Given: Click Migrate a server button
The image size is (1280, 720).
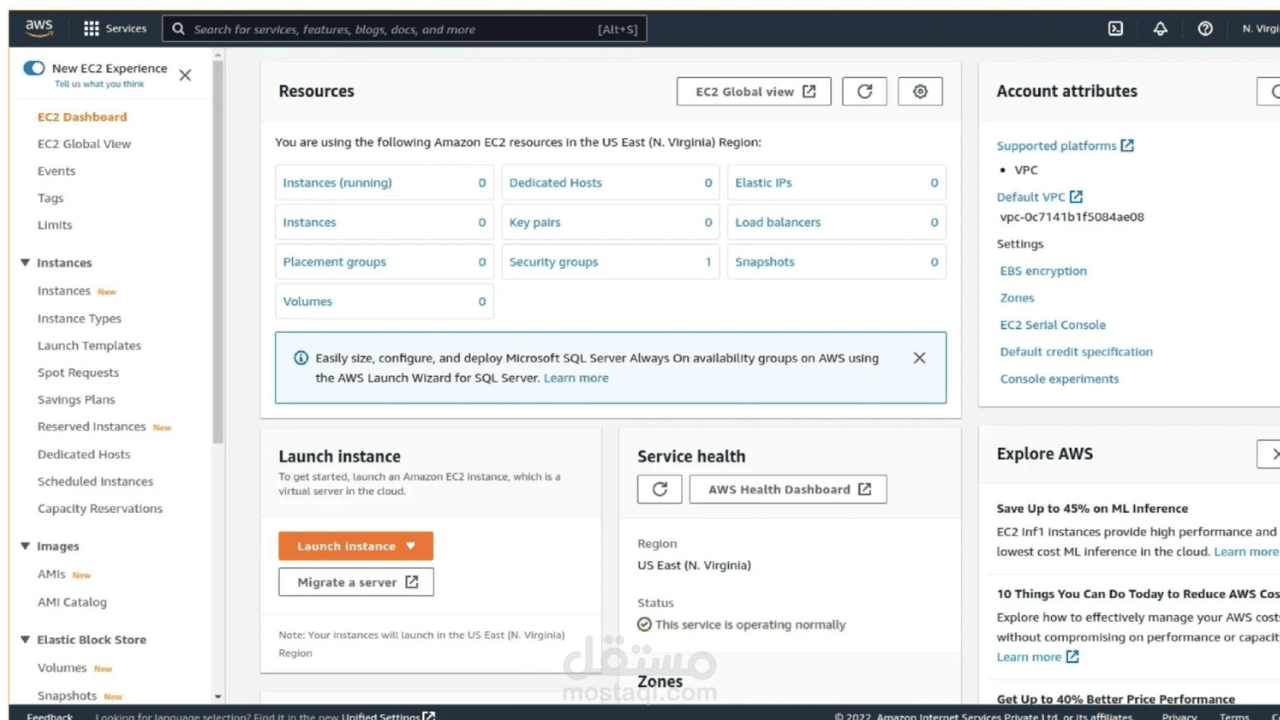Looking at the screenshot, I should [x=356, y=582].
